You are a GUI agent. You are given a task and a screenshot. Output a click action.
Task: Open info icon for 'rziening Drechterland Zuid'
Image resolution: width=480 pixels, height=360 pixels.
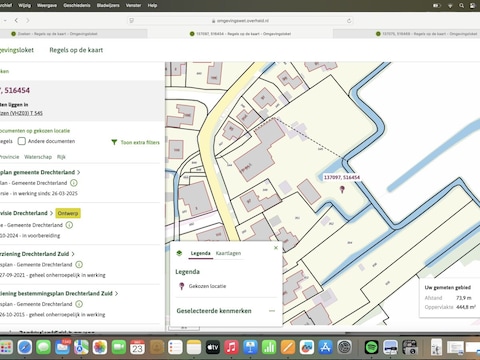(79, 265)
